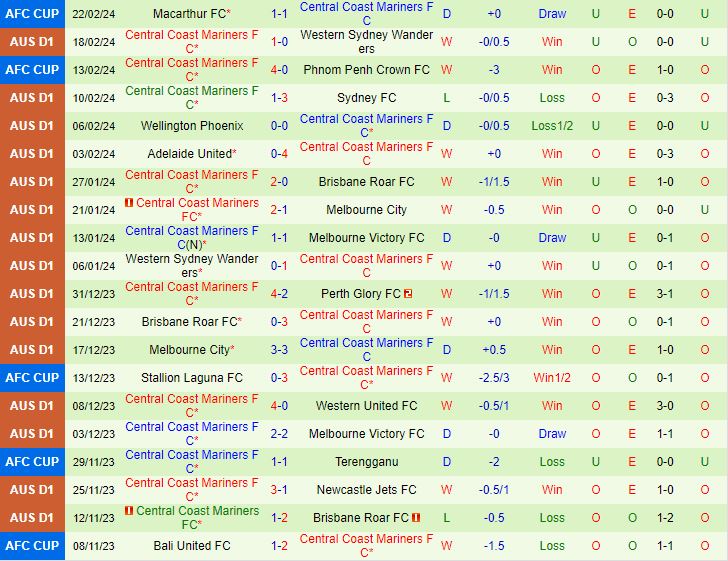Viewport: 728px width, 561px height.
Task: Click the 4-2 score against Perth Glory FC
Action: (x=279, y=294)
